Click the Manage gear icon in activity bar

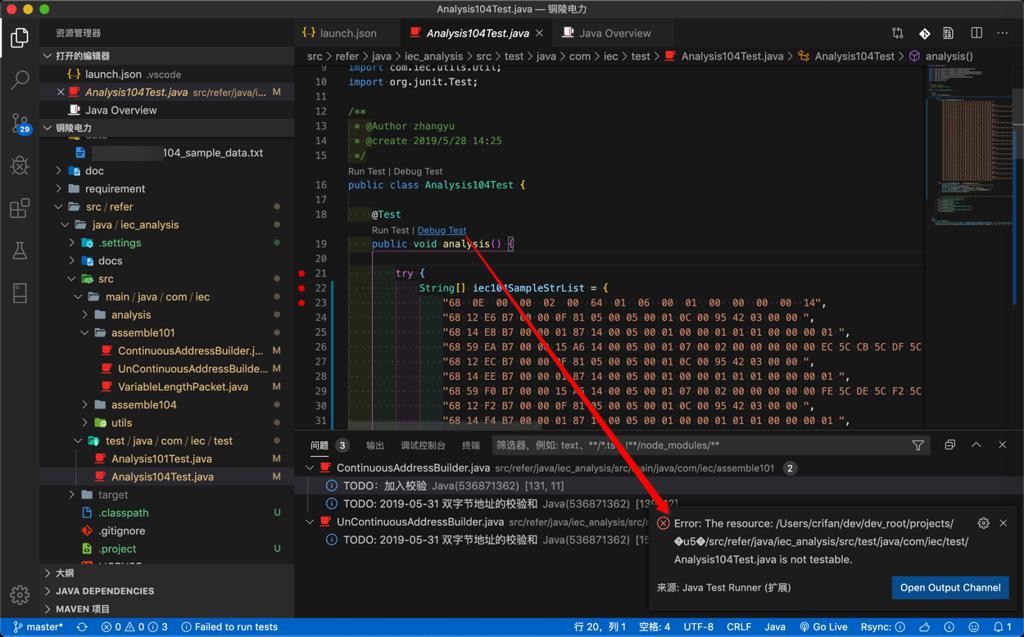[19, 595]
